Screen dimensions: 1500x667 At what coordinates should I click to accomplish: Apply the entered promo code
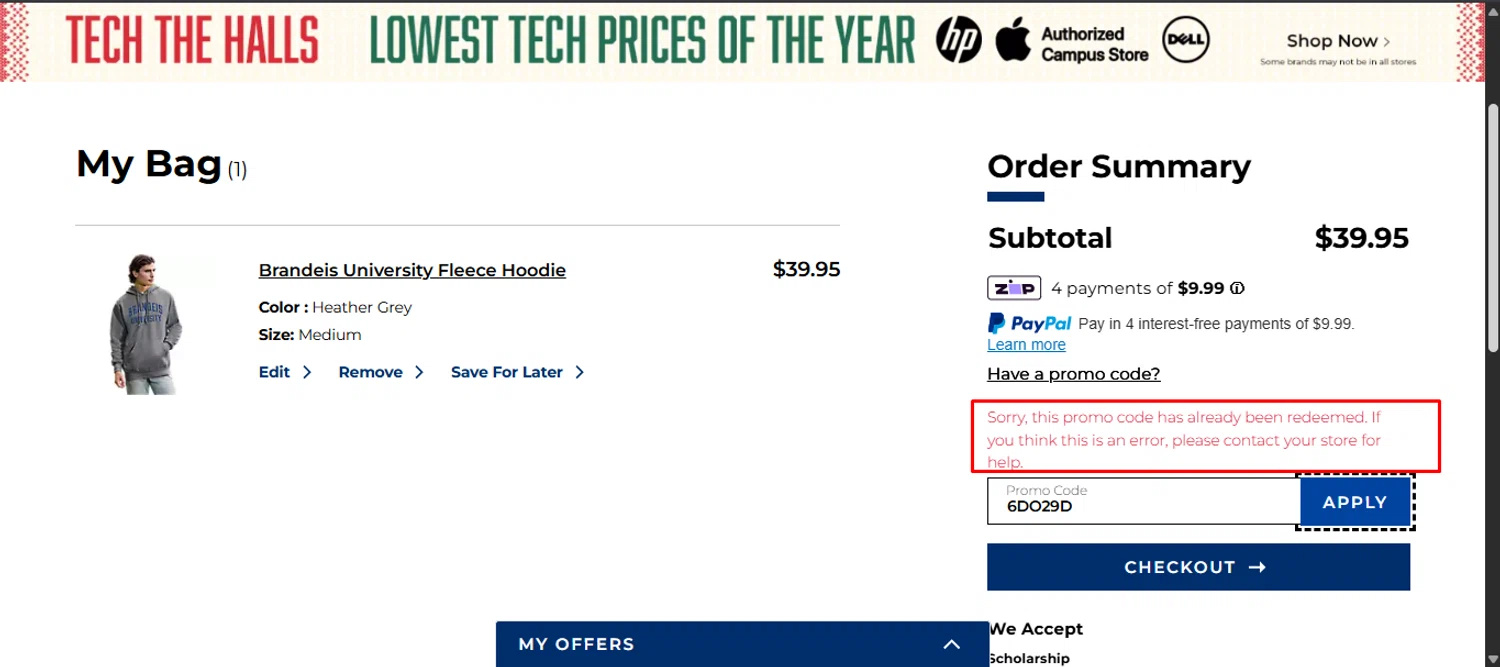click(1354, 502)
